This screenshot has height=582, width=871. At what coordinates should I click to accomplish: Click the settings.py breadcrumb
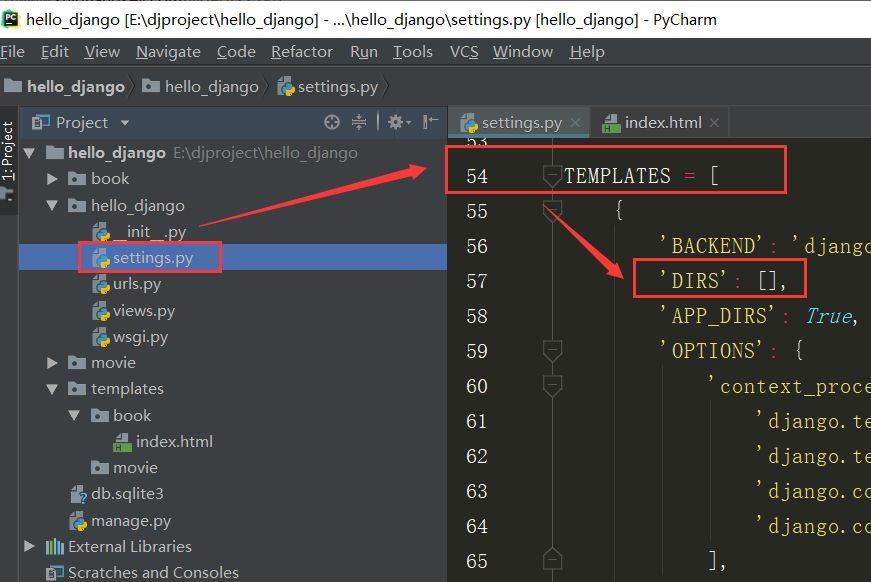tap(328, 87)
